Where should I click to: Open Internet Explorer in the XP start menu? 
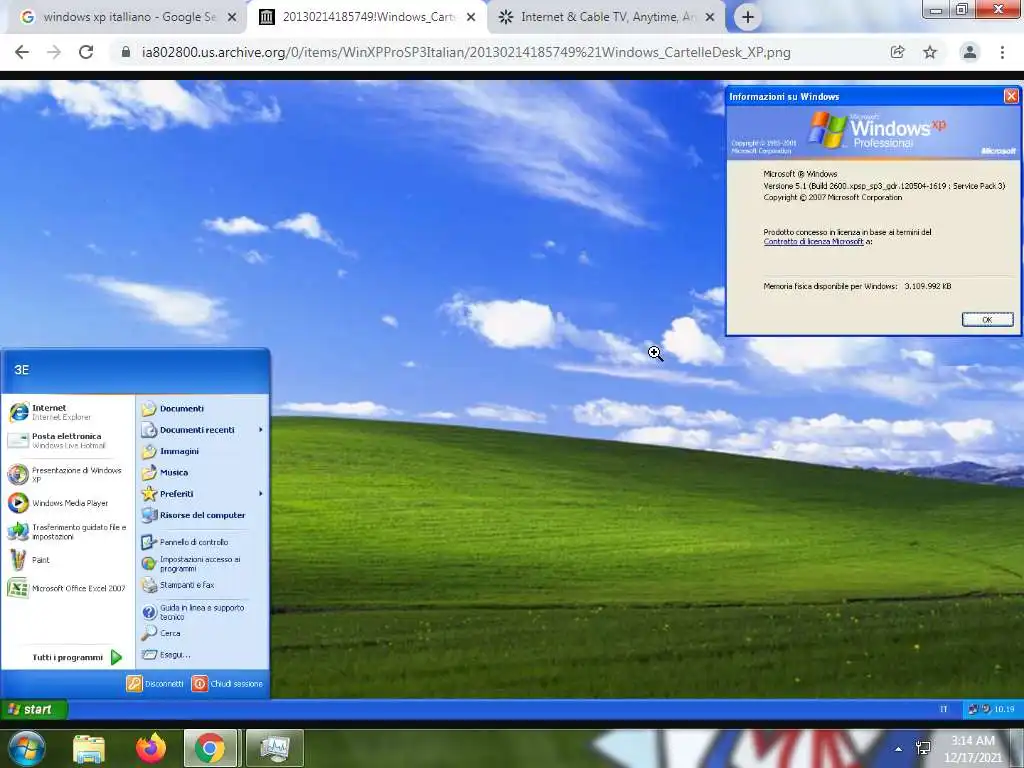pyautogui.click(x=67, y=412)
